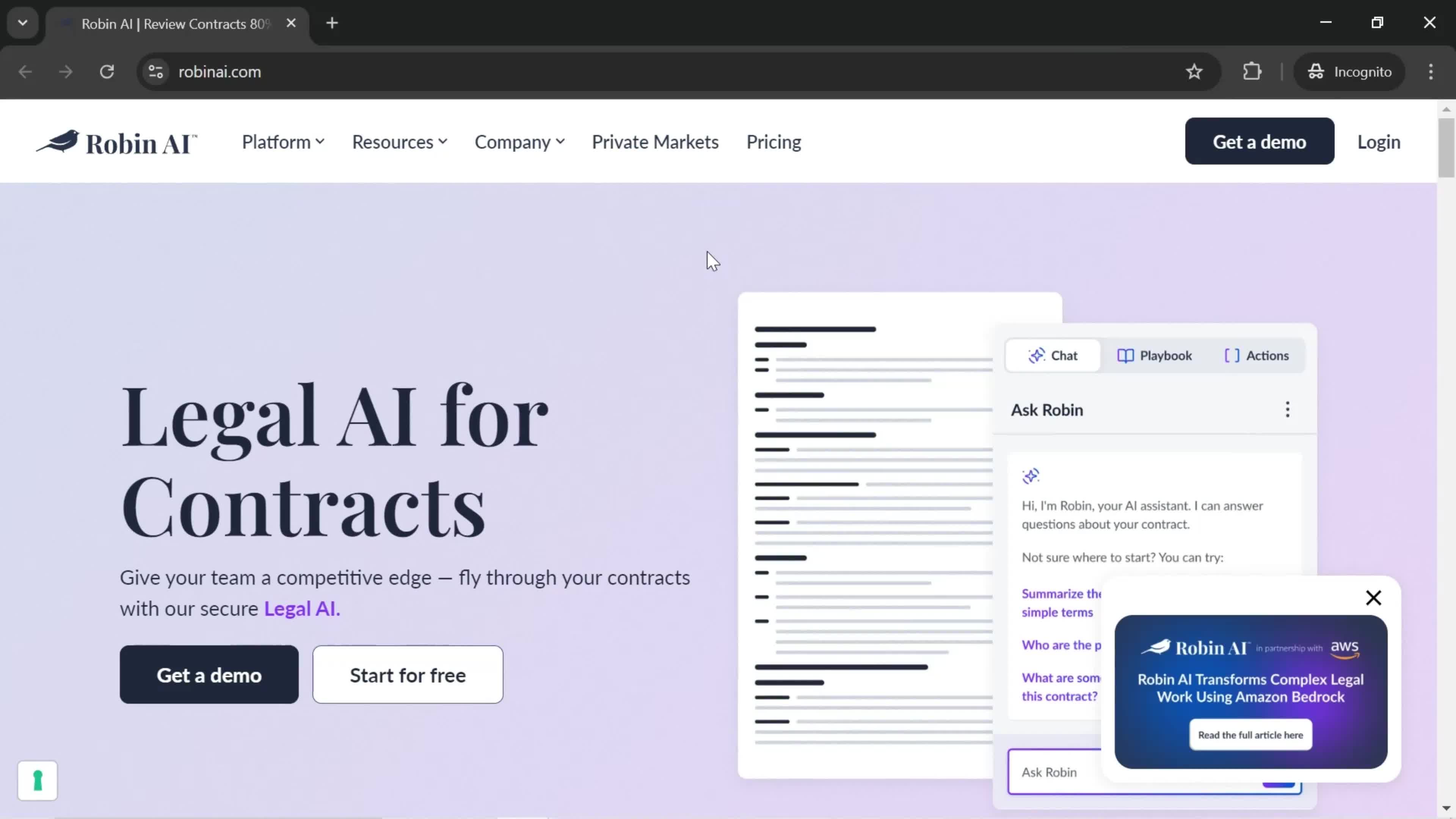1456x819 pixels.
Task: Click the Start for free button
Action: tap(408, 675)
